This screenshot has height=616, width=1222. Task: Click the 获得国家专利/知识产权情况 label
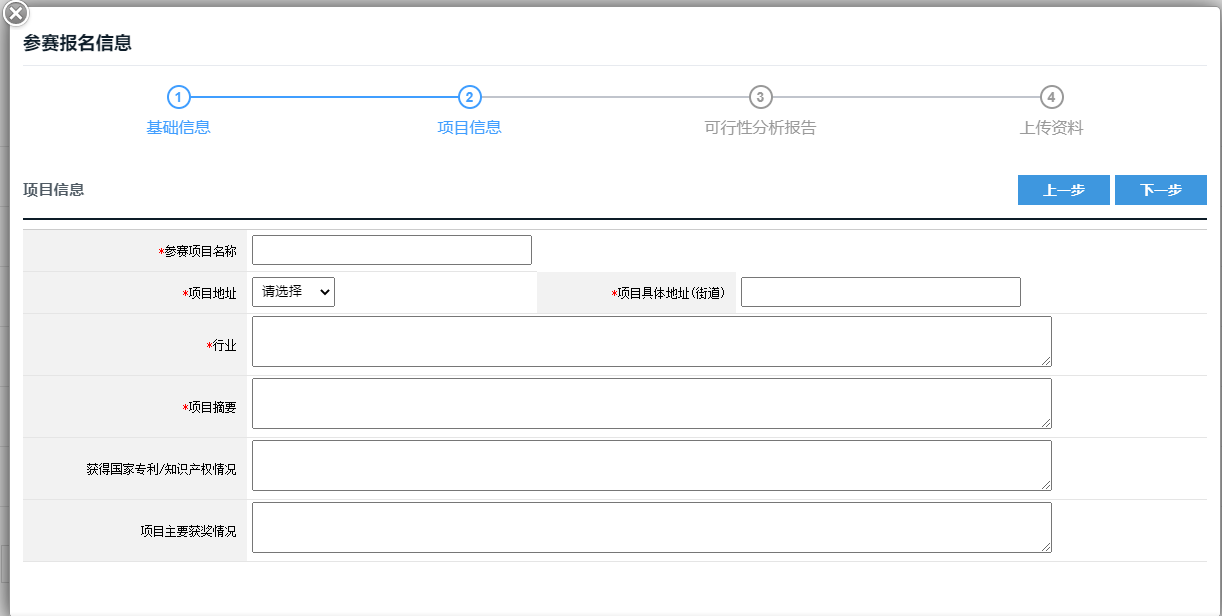coord(162,470)
